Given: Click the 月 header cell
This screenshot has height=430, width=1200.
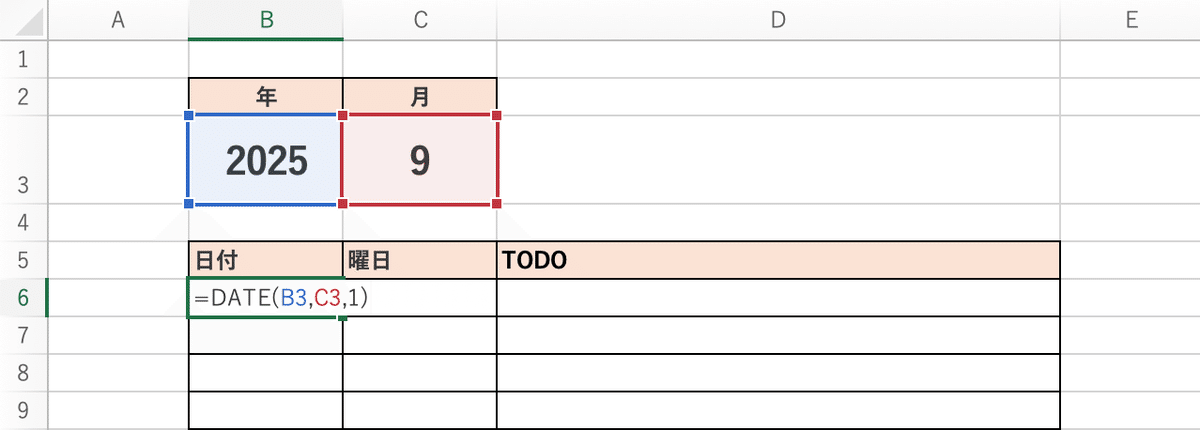Looking at the screenshot, I should [420, 97].
